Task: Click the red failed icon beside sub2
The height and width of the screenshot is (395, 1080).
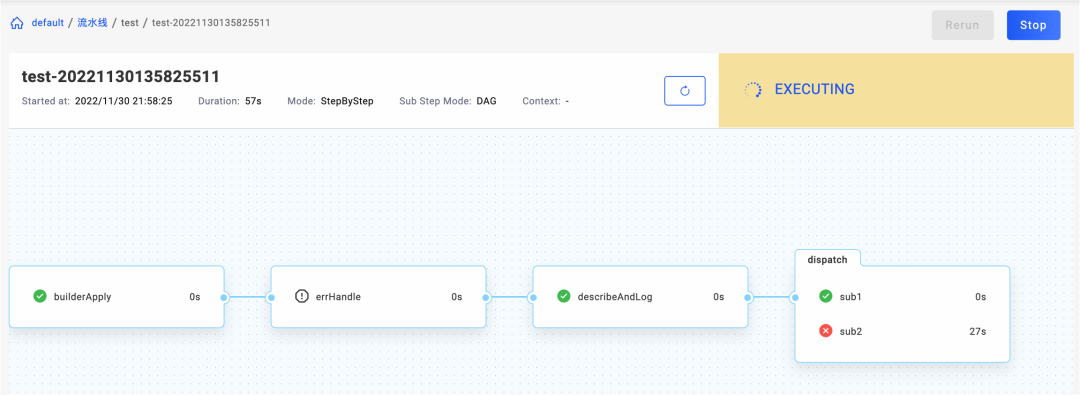Action: point(825,332)
